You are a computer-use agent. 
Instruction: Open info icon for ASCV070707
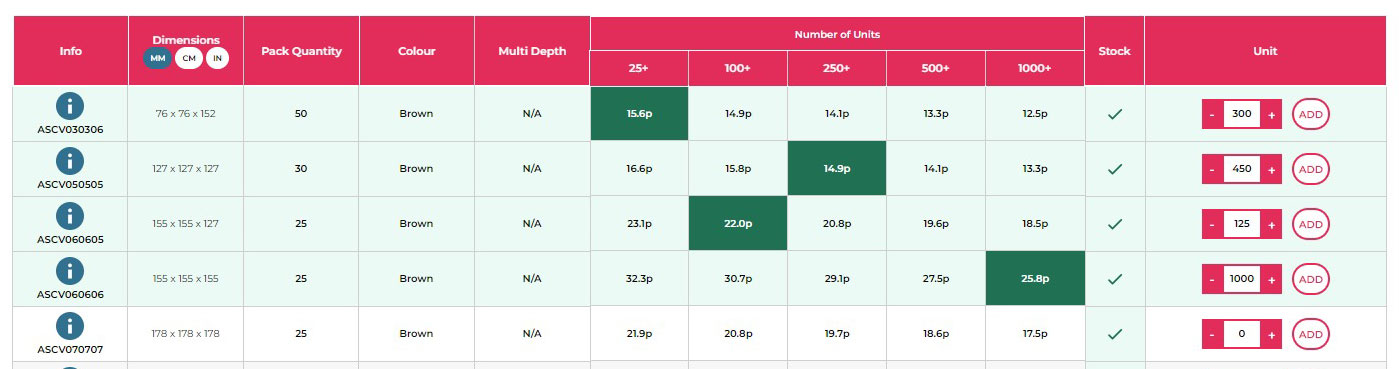(70, 325)
